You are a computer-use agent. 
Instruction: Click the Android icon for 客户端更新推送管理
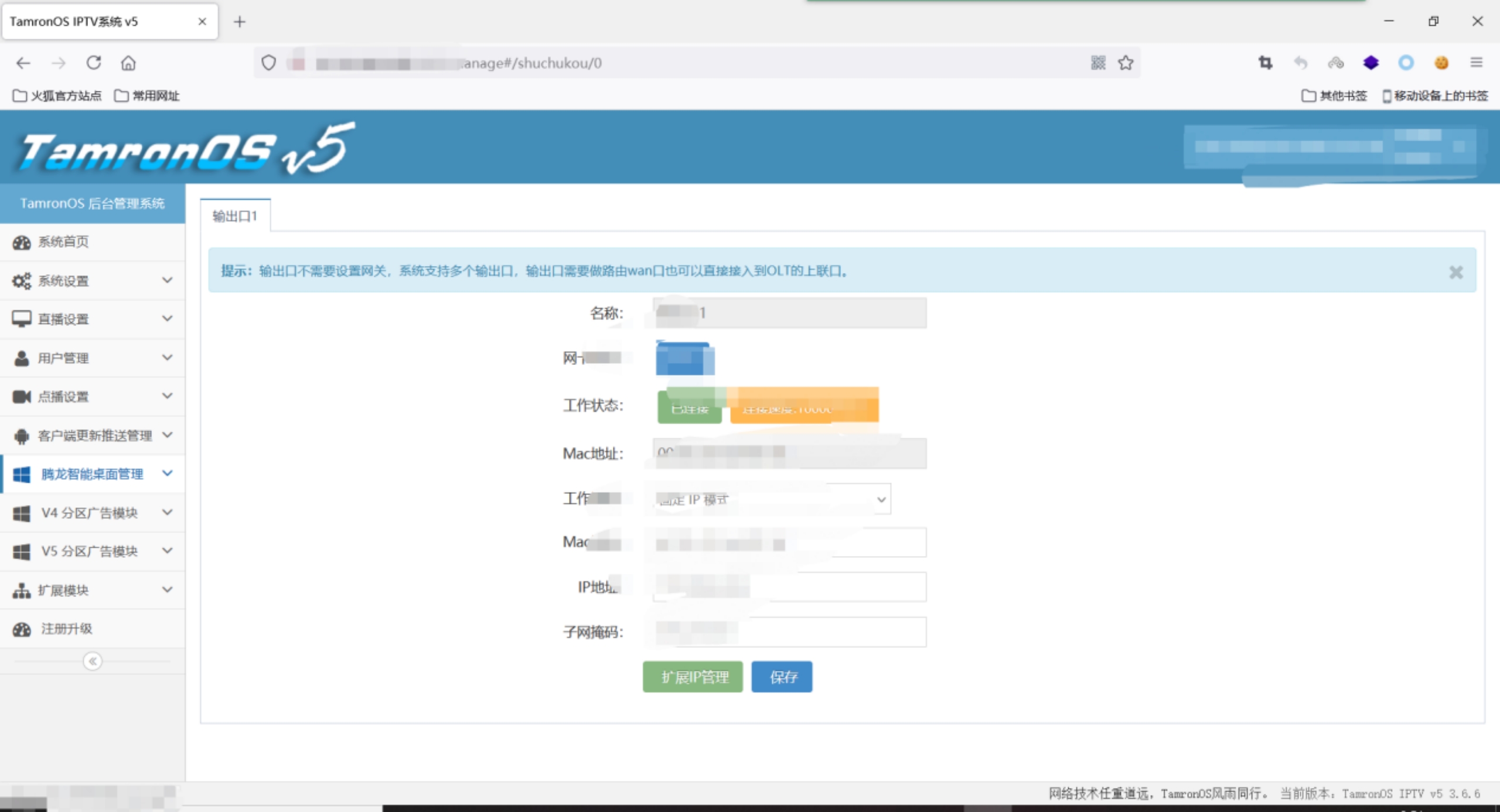[22, 435]
